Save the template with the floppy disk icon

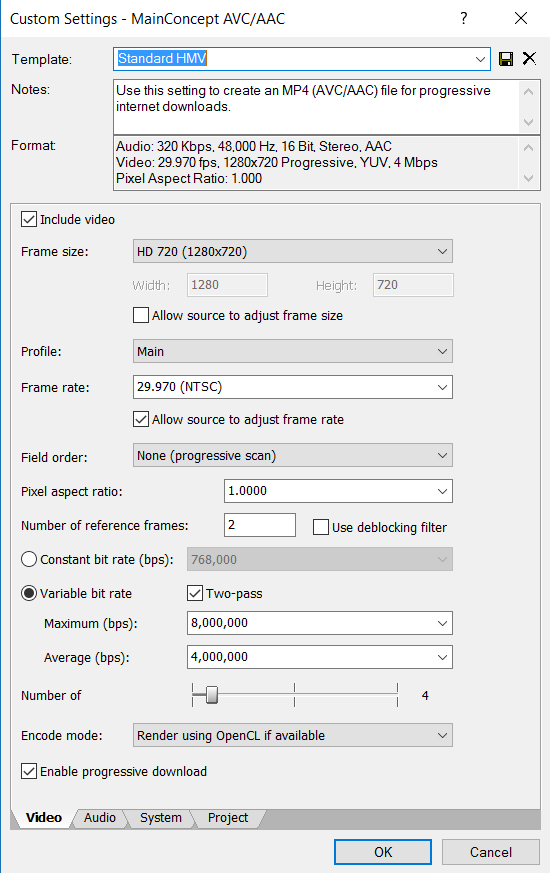click(x=506, y=59)
